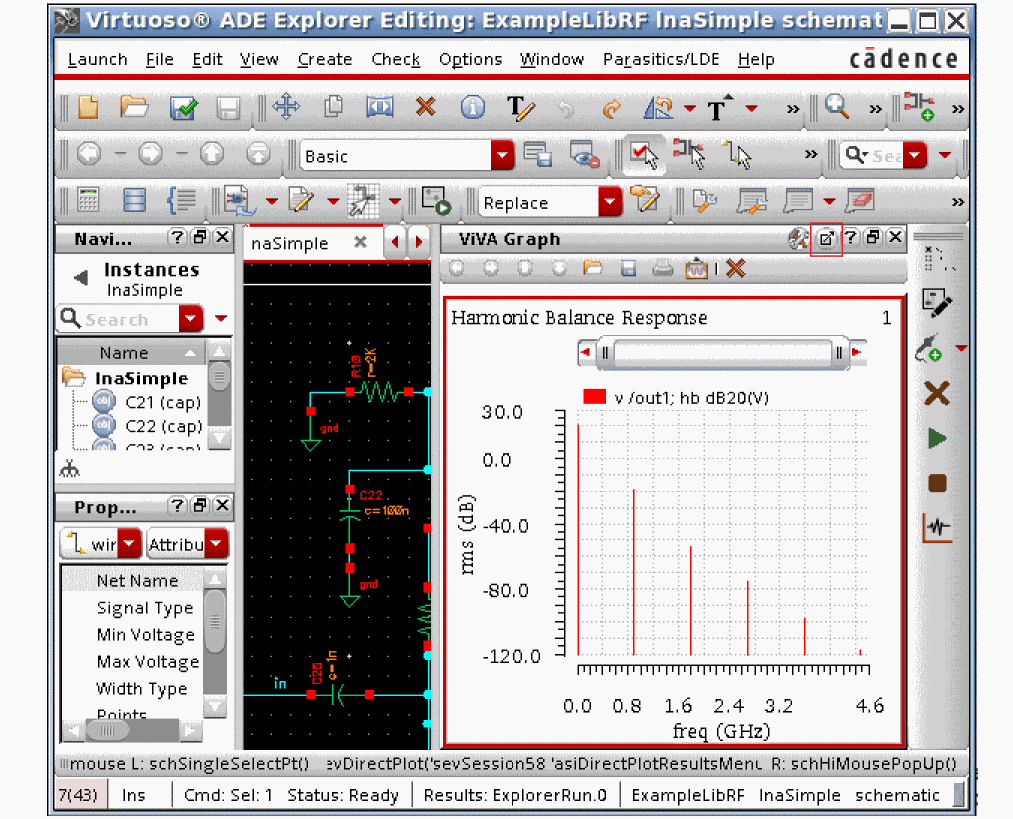Click the green Run simulation play icon
This screenshot has width=1013, height=819.
(x=936, y=438)
